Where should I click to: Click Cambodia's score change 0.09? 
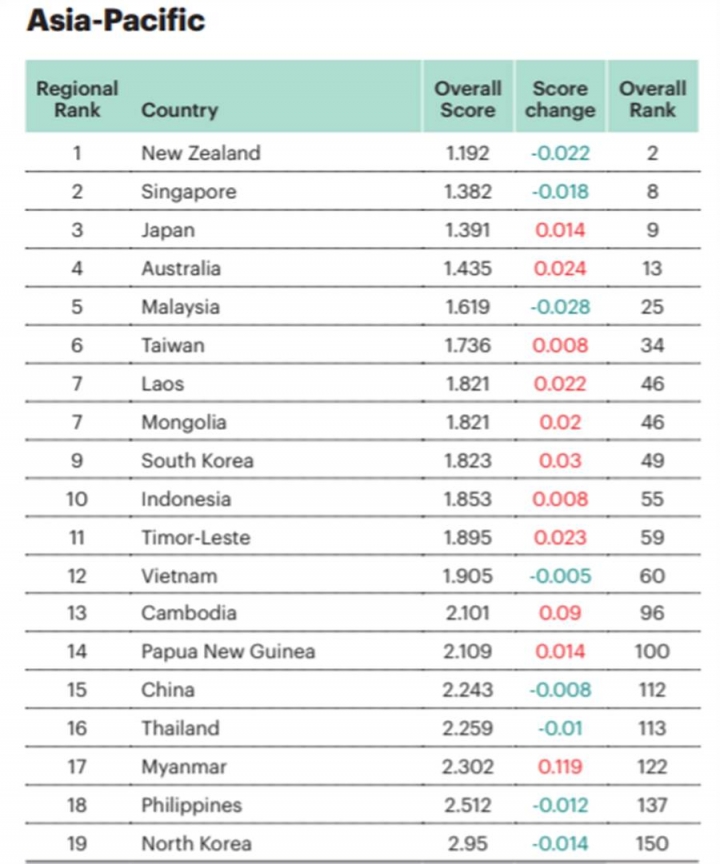560,613
